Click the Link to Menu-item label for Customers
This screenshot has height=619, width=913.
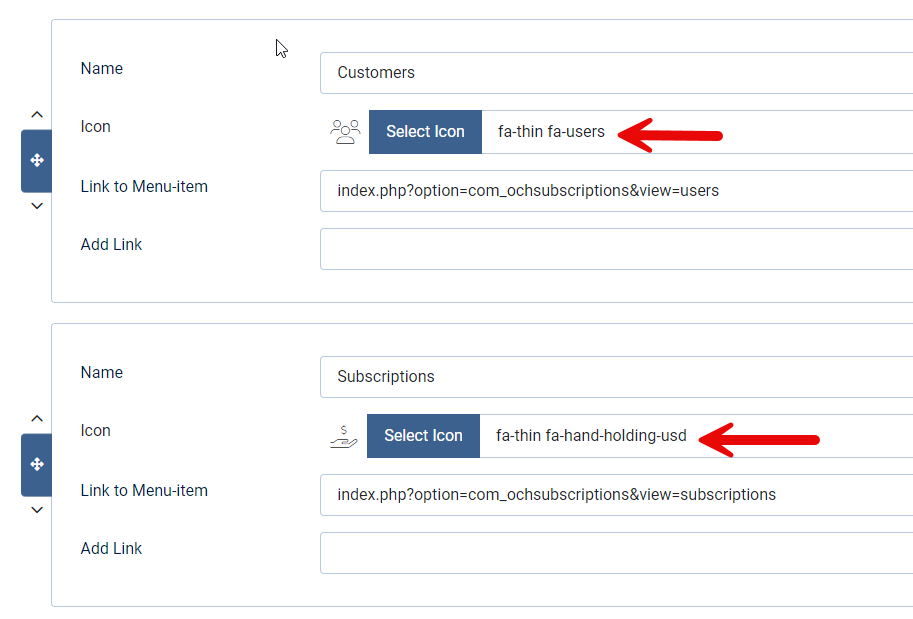pyautogui.click(x=144, y=186)
